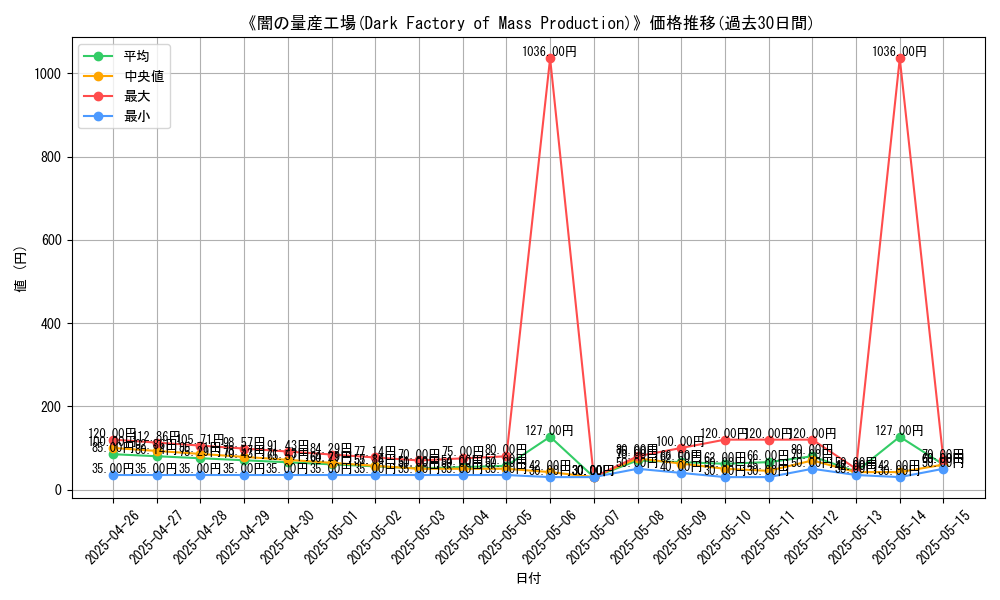The image size is (1000, 600).
Task: Click the red maximum marker at the 2025-05-06 peak
Action: click(550, 59)
